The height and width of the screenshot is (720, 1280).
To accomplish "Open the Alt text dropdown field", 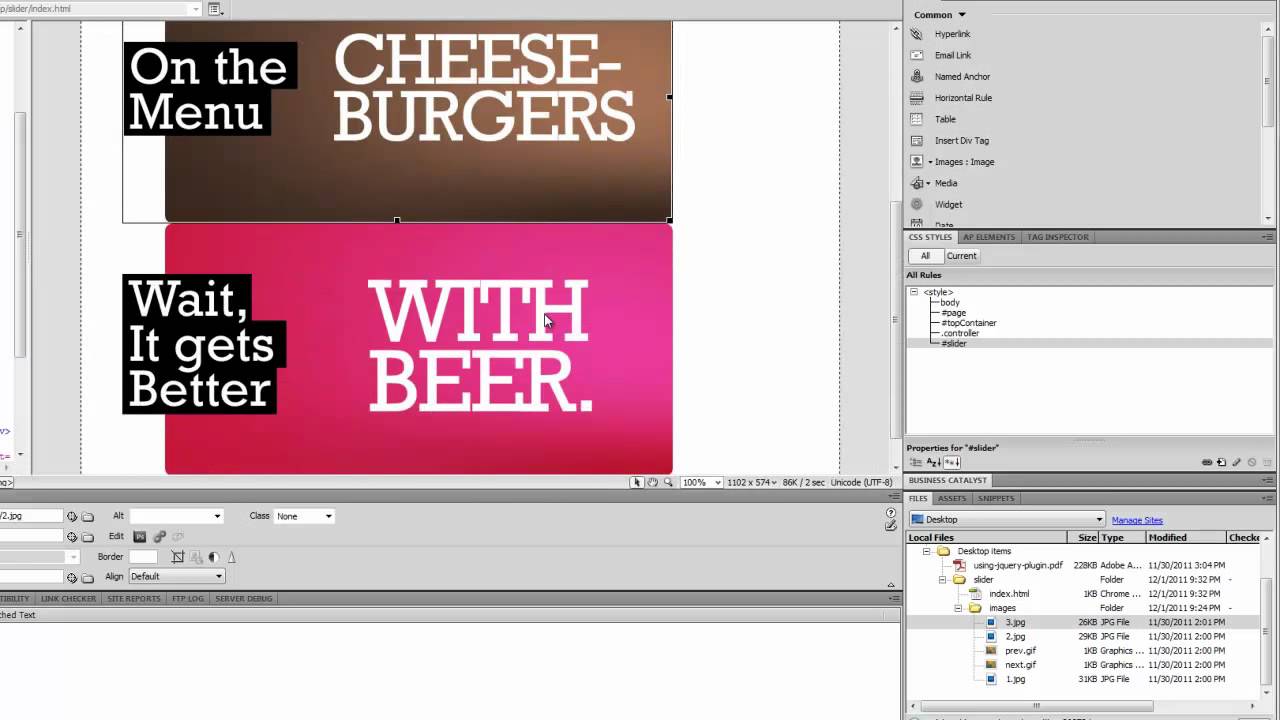I will pos(176,516).
